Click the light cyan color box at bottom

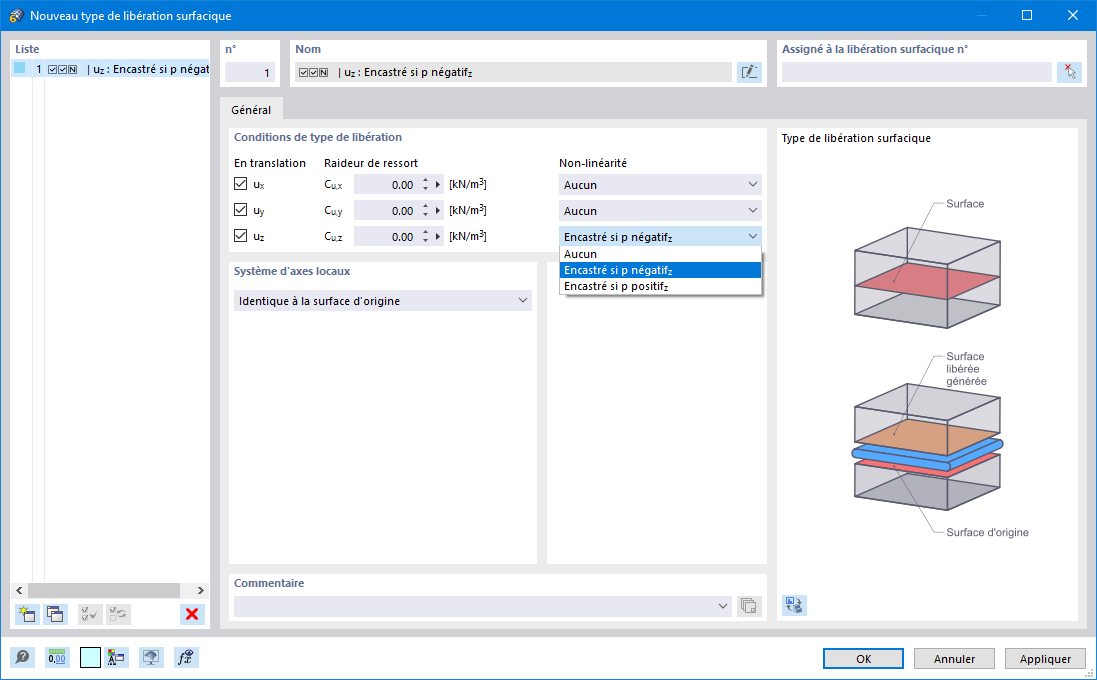(90, 658)
